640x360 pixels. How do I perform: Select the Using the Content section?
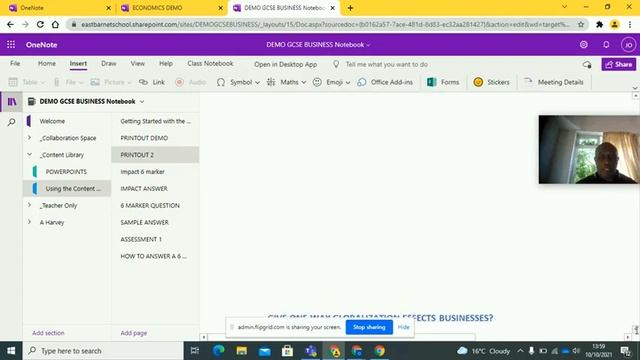[x=67, y=189]
